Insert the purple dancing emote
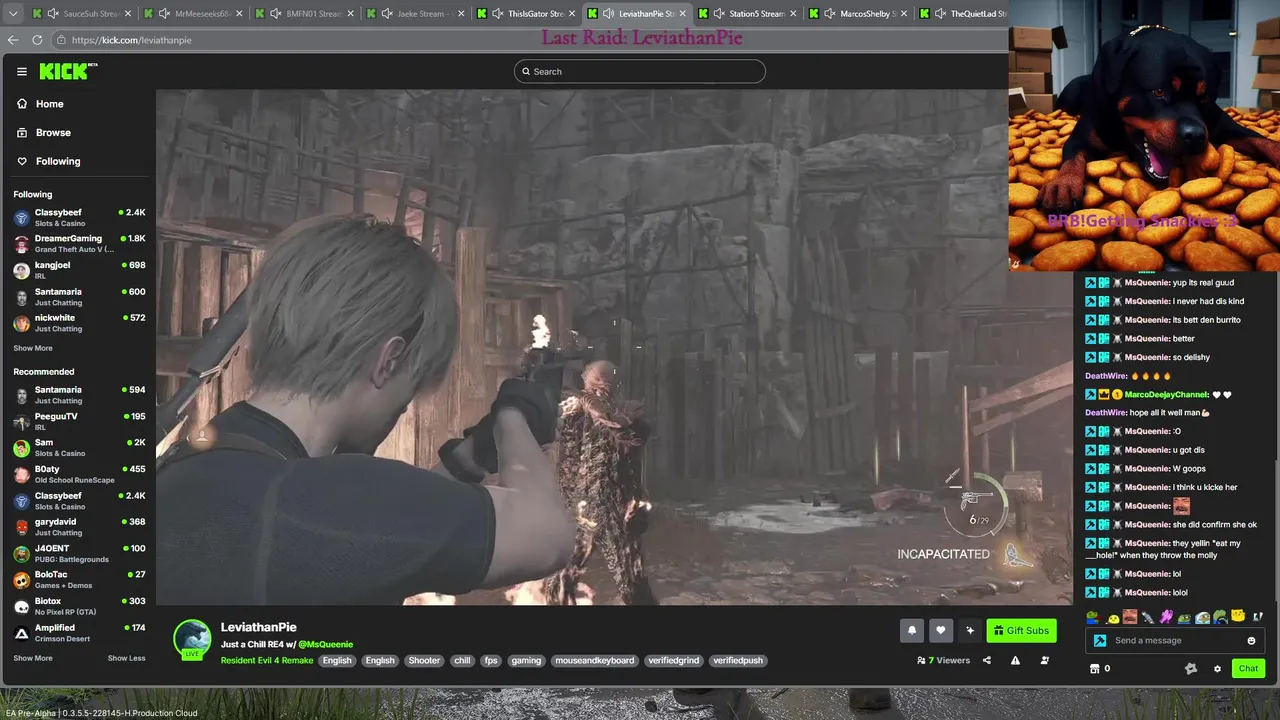Screen dimensions: 1280x720 [1166, 617]
